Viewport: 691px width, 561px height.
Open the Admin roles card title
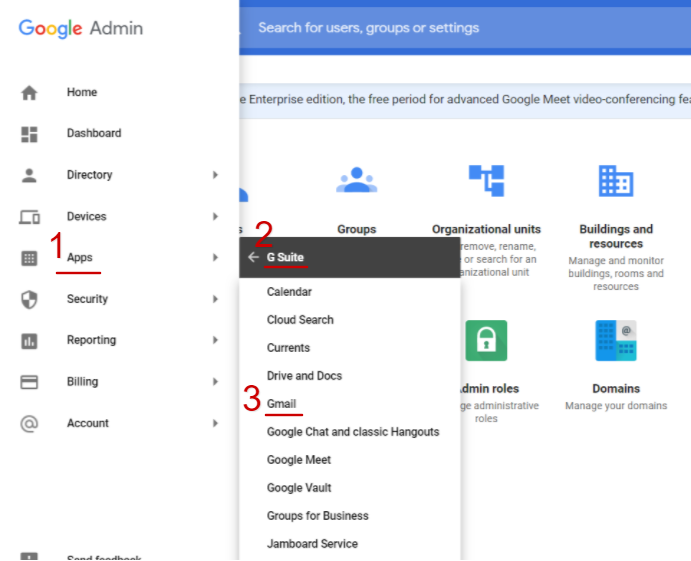click(x=489, y=389)
